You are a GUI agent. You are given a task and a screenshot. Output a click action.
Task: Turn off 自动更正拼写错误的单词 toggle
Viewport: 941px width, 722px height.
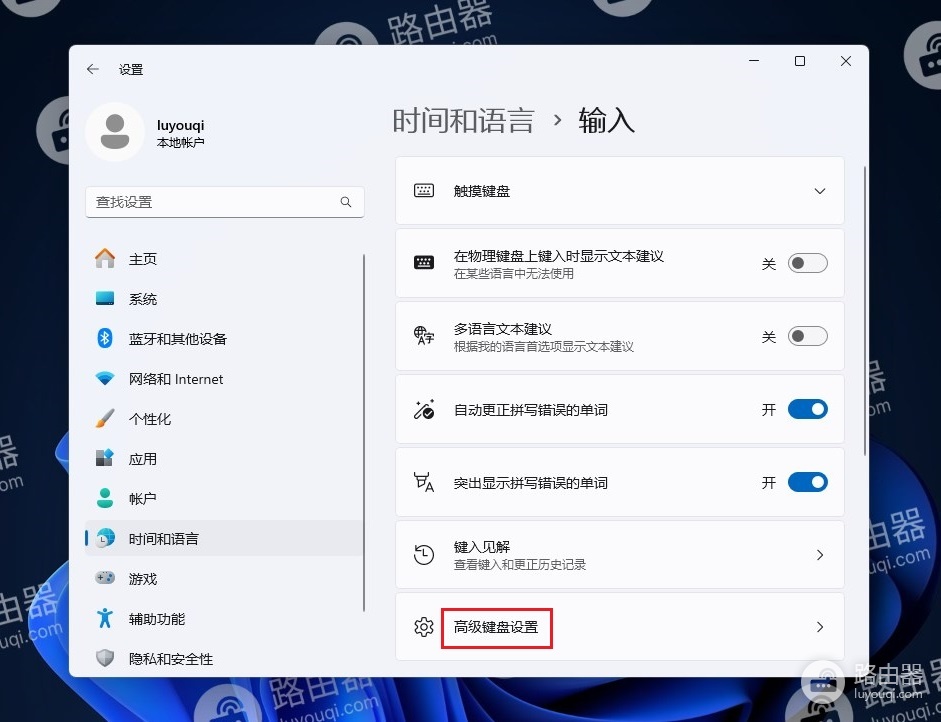pos(807,409)
